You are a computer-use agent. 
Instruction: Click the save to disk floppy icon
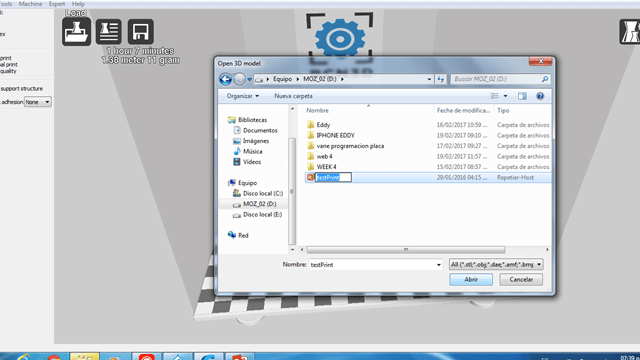[x=141, y=31]
